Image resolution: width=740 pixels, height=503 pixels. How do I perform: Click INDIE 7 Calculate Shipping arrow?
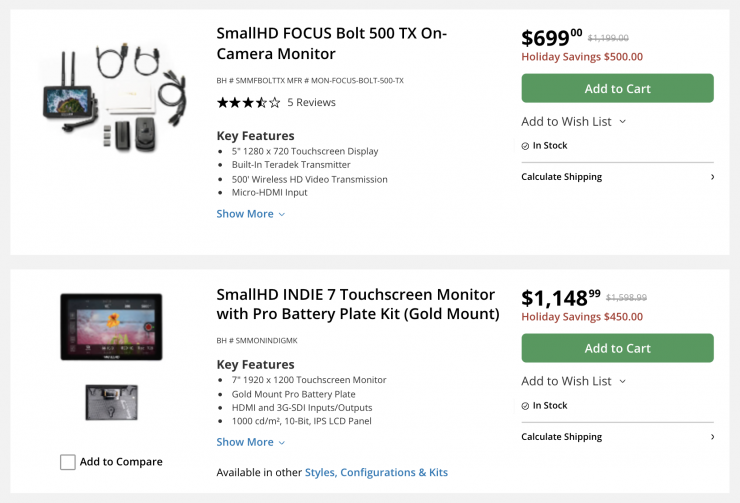712,437
